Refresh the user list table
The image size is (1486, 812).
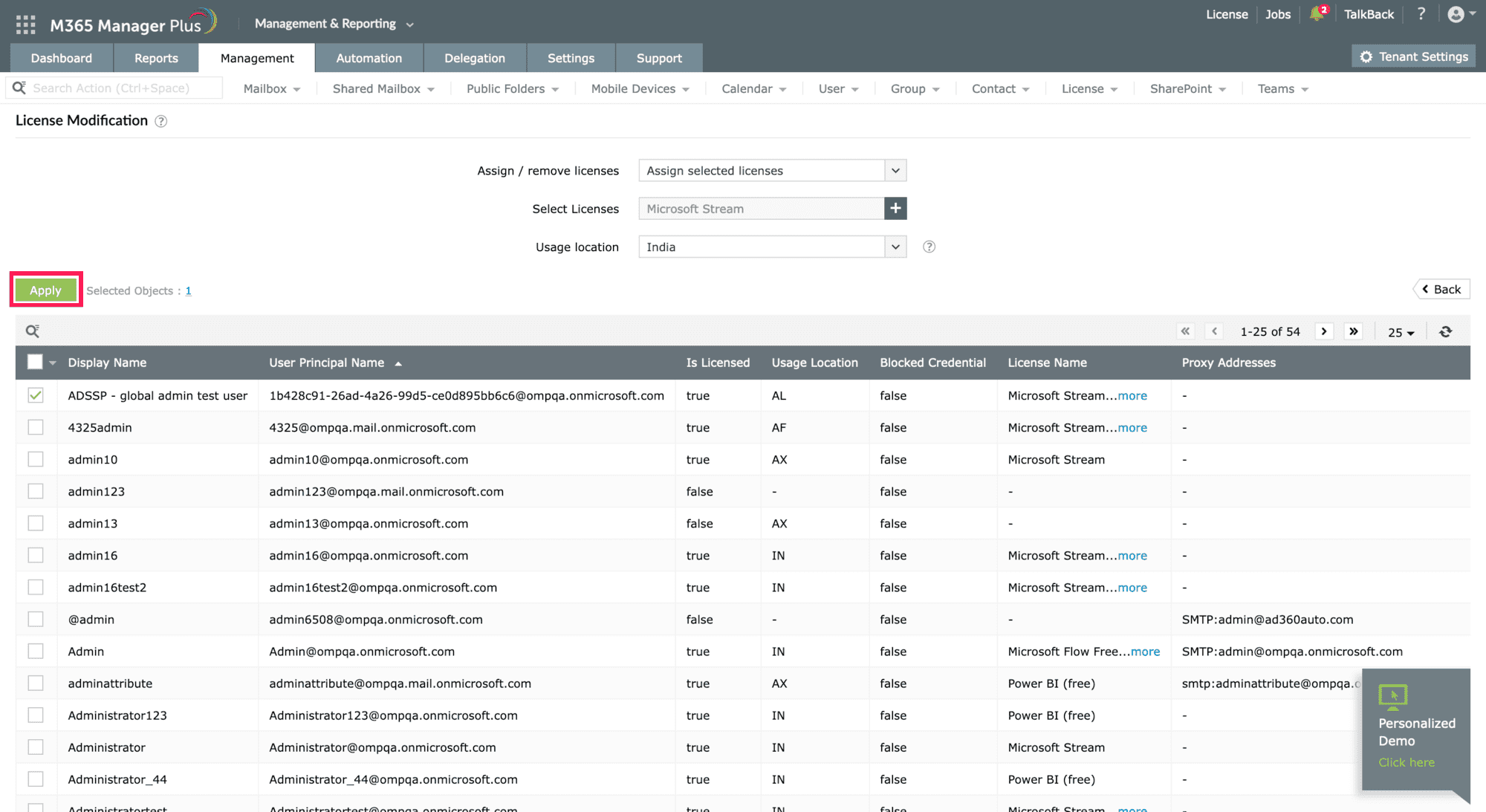(1445, 331)
